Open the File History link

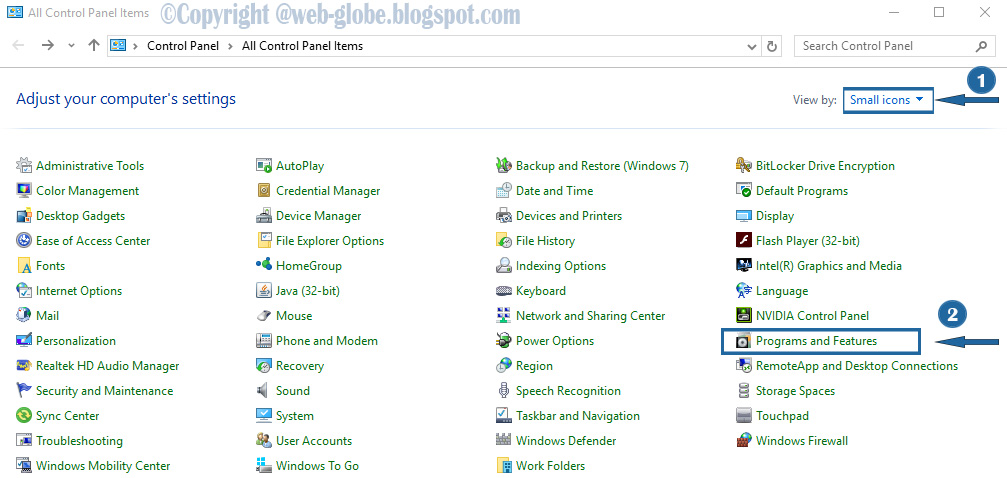[x=546, y=241]
